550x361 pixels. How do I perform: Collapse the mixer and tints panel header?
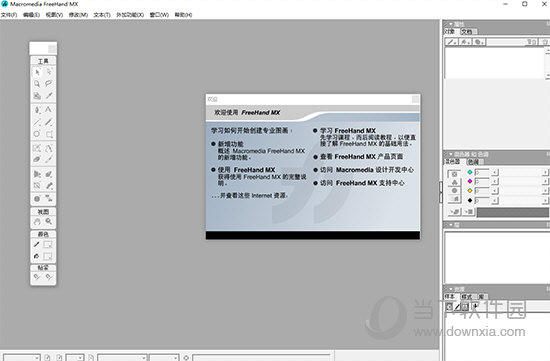pyautogui.click(x=450, y=154)
